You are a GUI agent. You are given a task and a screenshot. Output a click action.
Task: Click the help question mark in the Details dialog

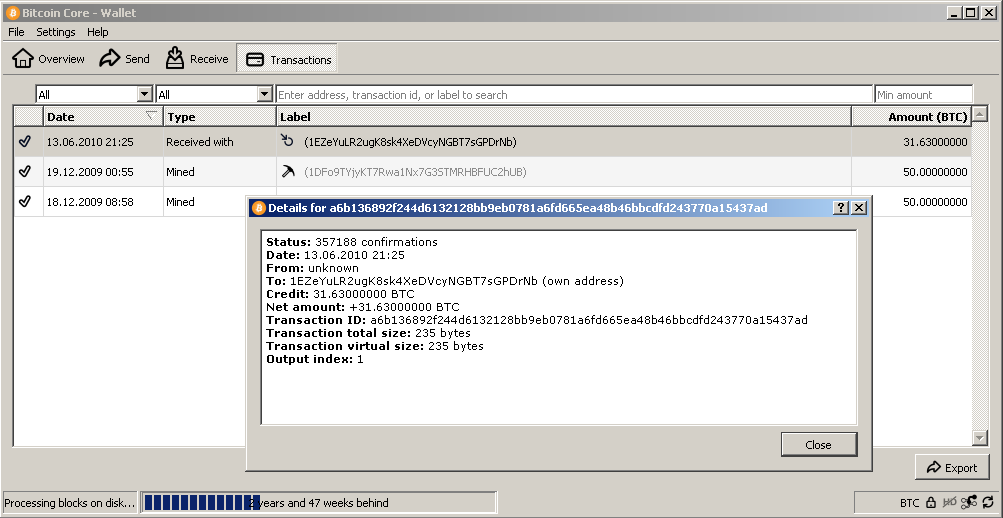[x=842, y=208]
